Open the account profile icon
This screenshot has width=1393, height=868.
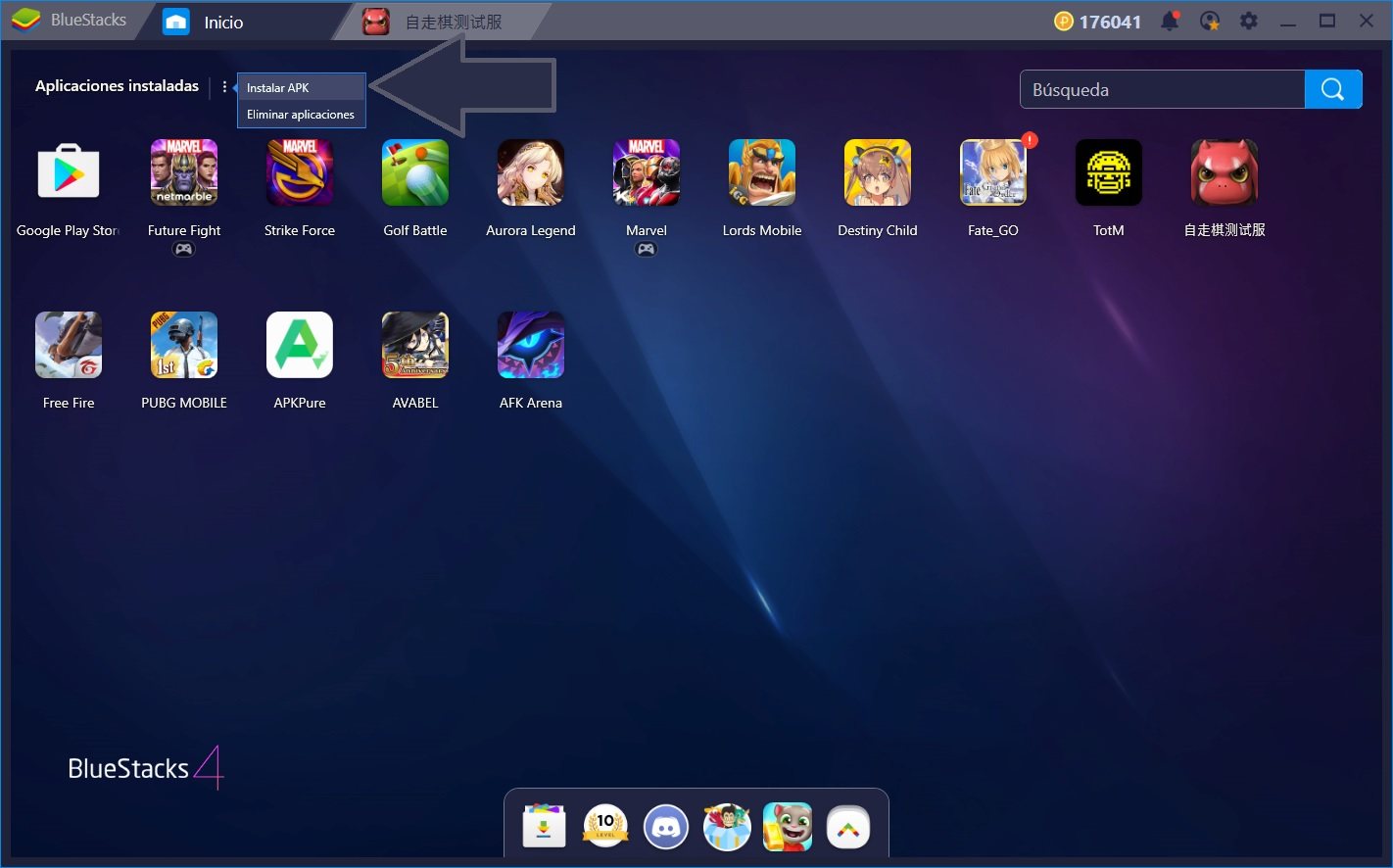point(1210,21)
